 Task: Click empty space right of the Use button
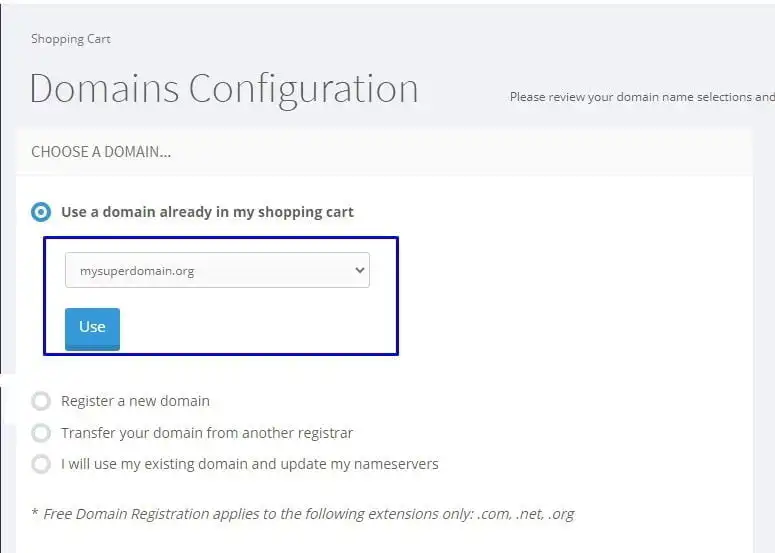point(250,328)
